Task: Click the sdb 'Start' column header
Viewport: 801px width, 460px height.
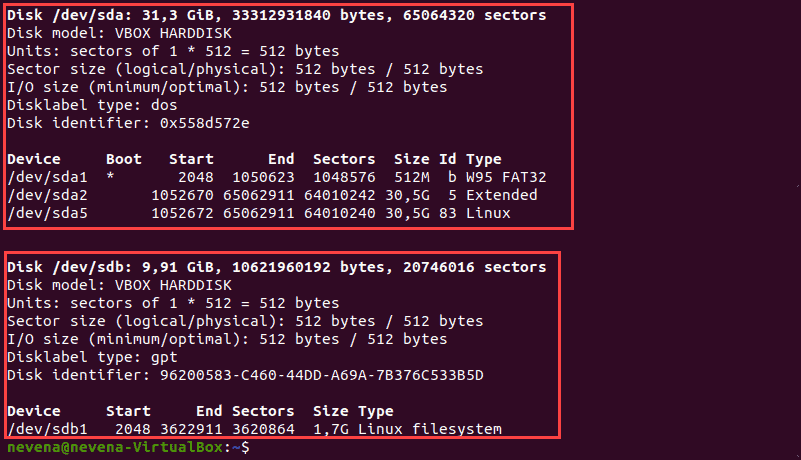Action: tap(128, 411)
